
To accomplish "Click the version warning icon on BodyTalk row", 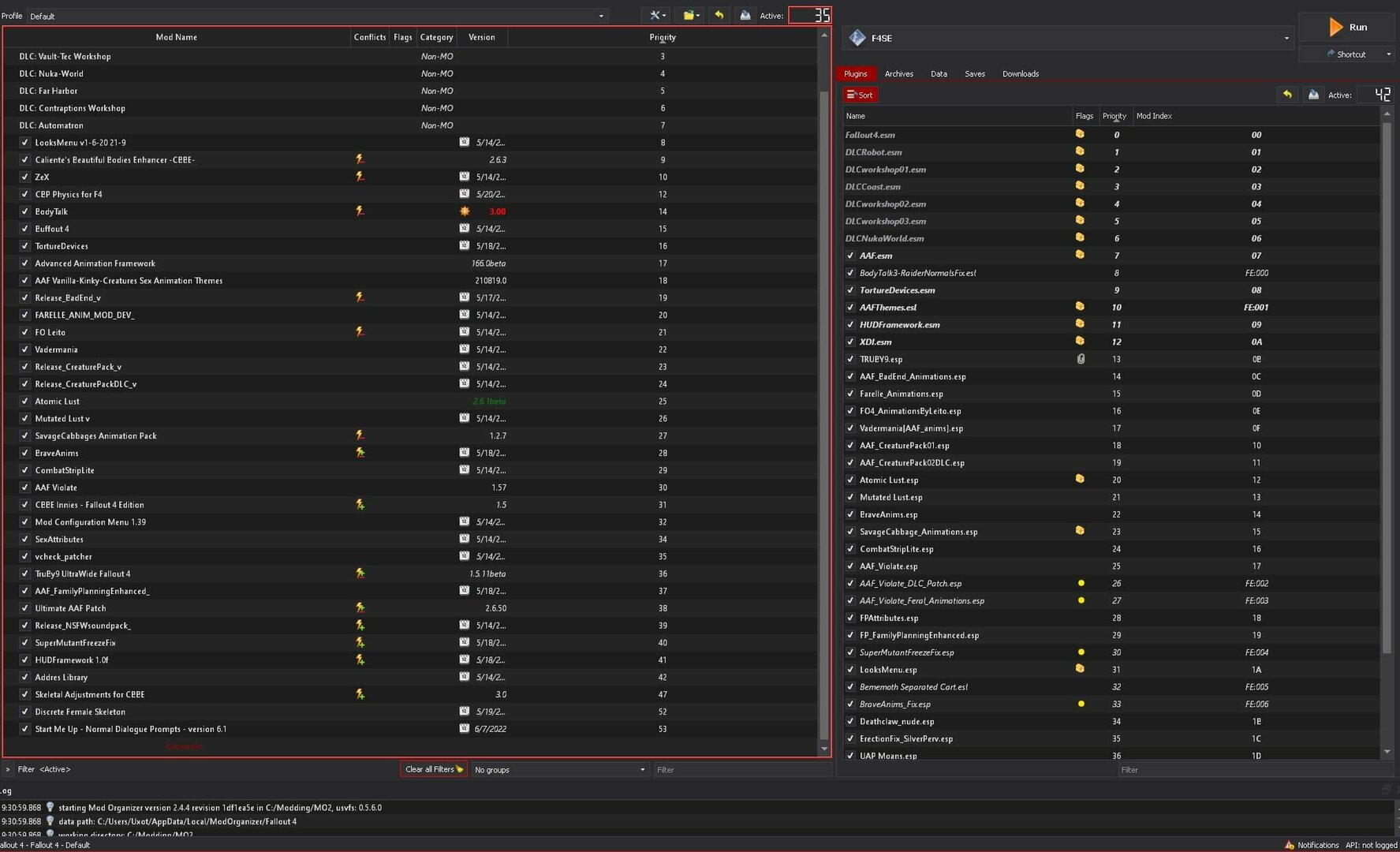I will [x=465, y=211].
